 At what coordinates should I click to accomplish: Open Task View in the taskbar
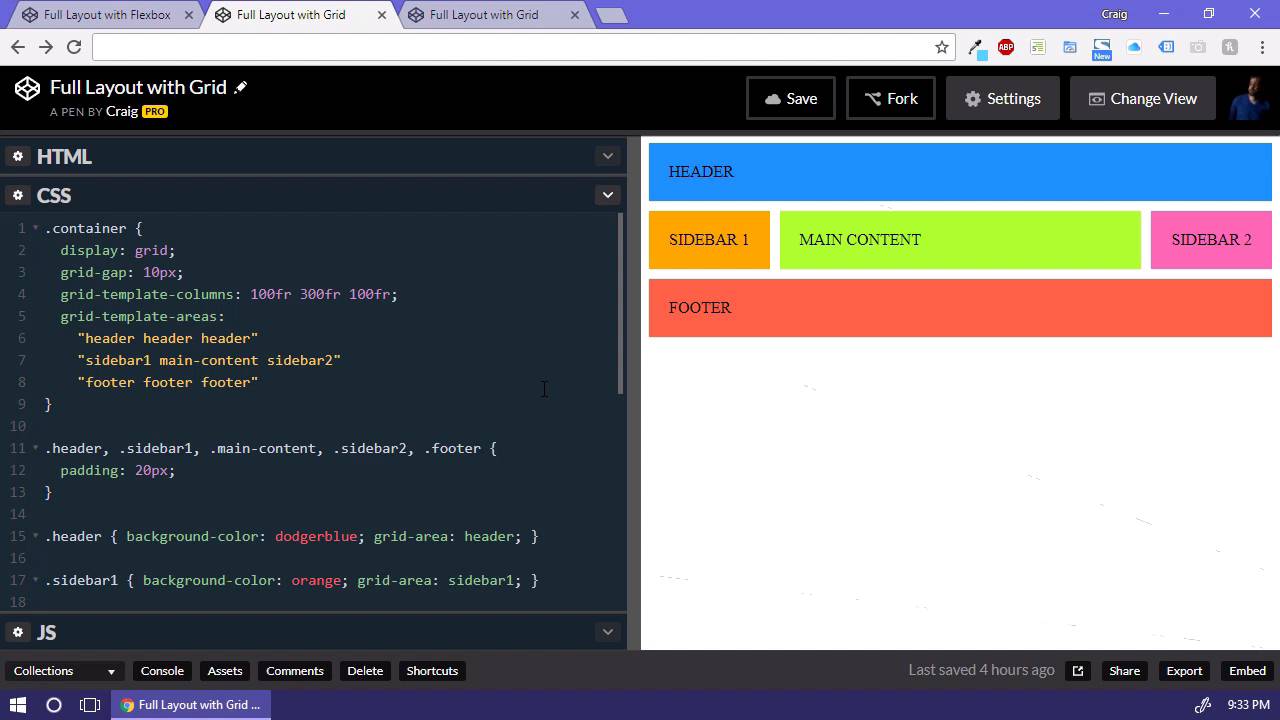[x=90, y=705]
